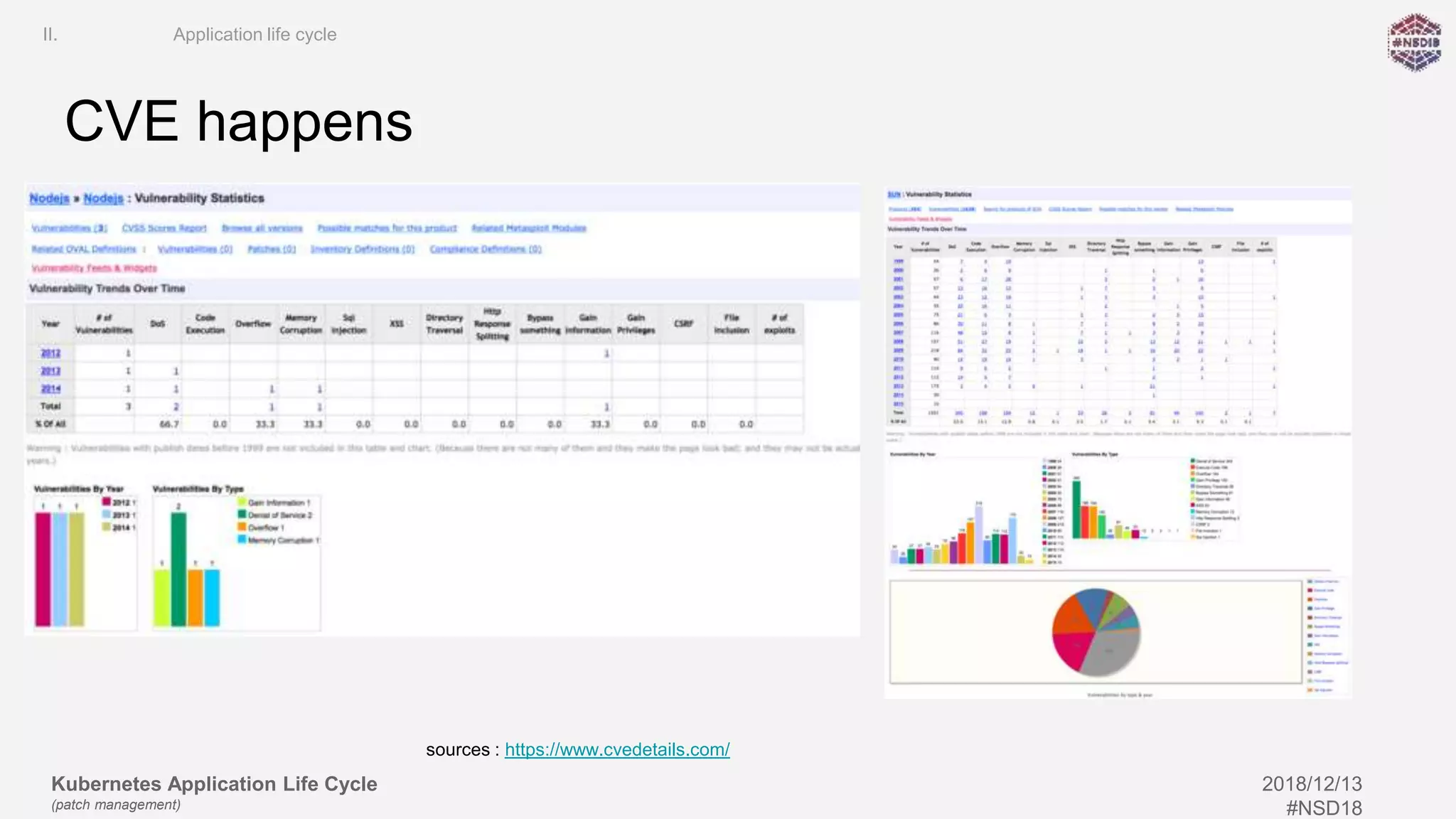Click Compliance Definitions (0) link
1456x819 pixels.
click(486, 249)
